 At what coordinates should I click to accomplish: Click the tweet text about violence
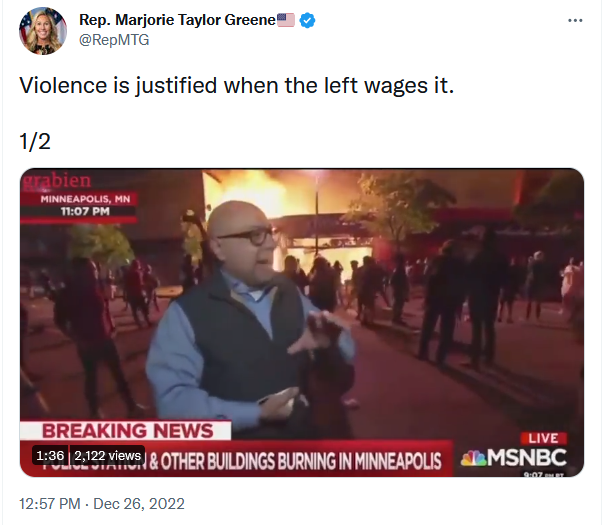236,85
